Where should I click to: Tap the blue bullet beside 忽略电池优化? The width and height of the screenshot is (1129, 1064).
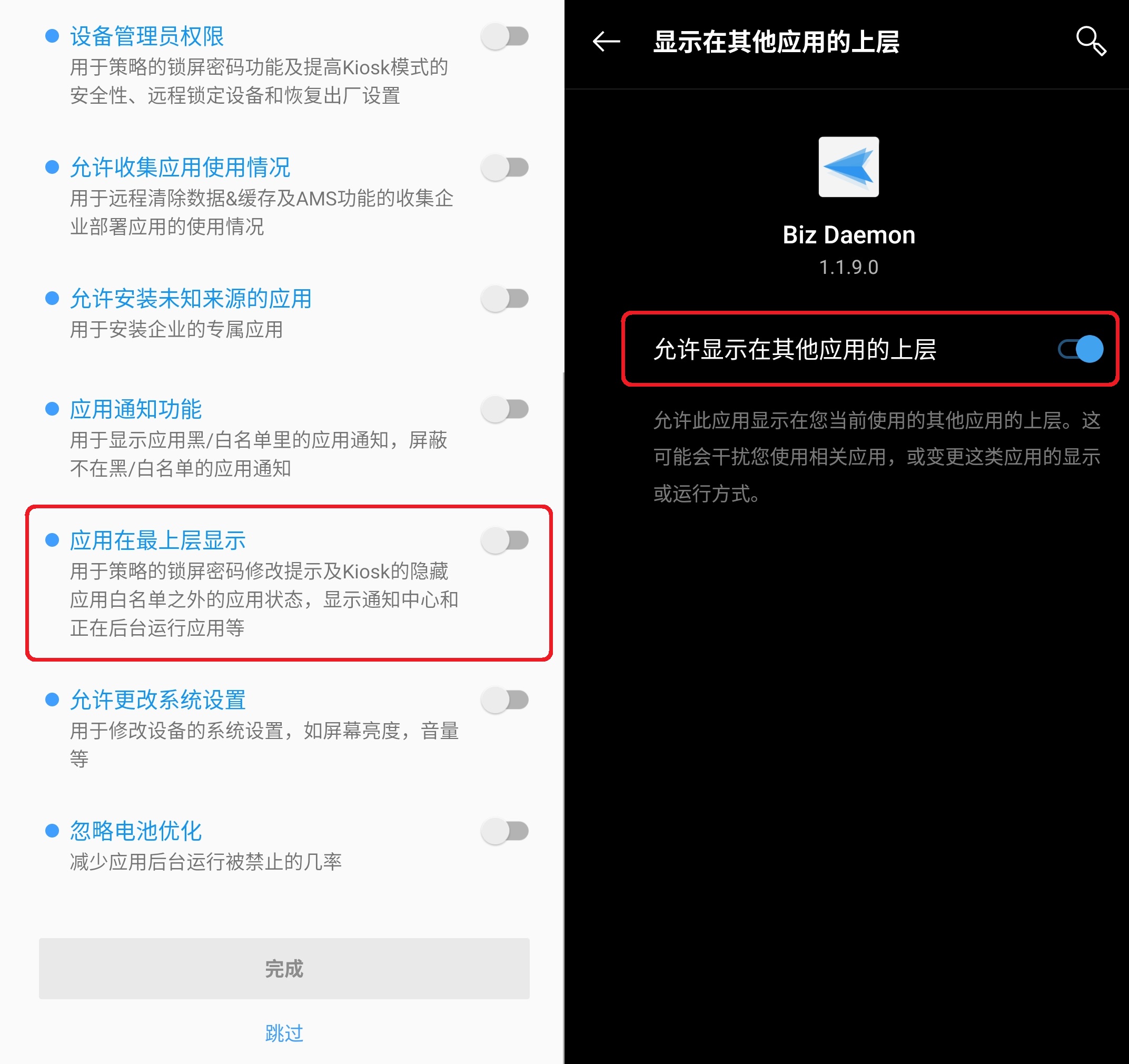pos(52,831)
